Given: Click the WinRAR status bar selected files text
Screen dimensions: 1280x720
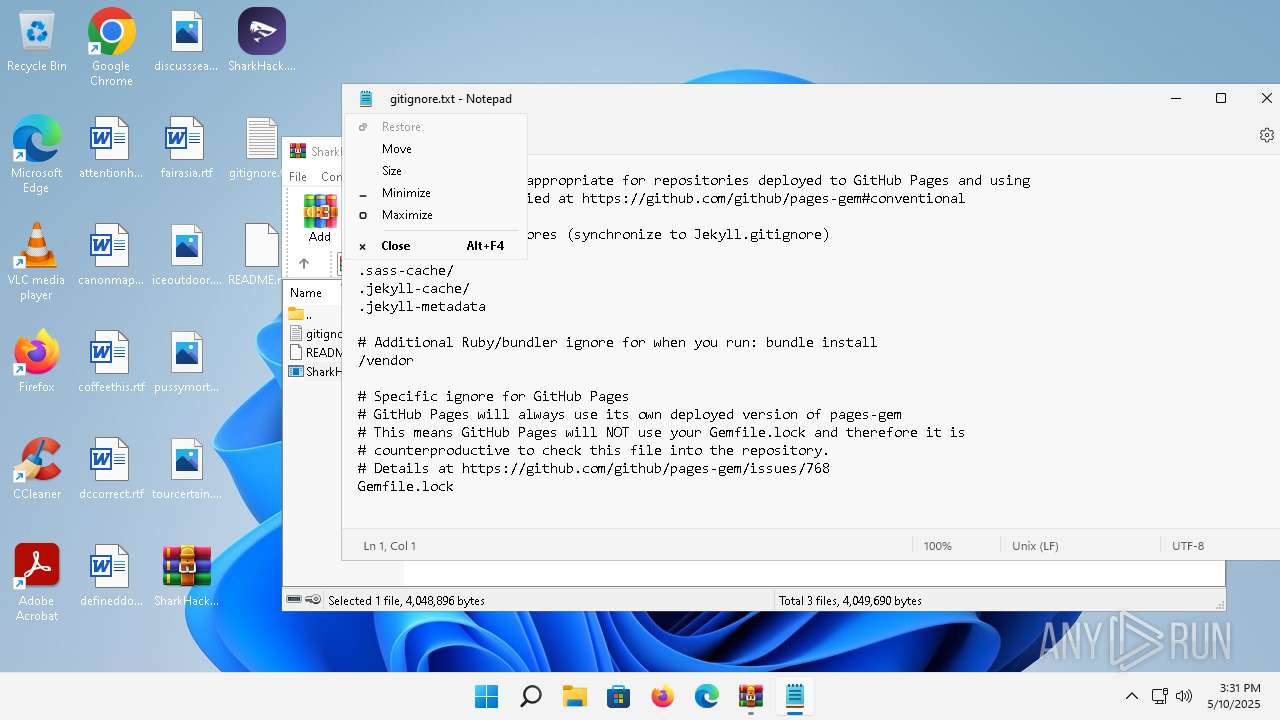Looking at the screenshot, I should coord(406,601).
